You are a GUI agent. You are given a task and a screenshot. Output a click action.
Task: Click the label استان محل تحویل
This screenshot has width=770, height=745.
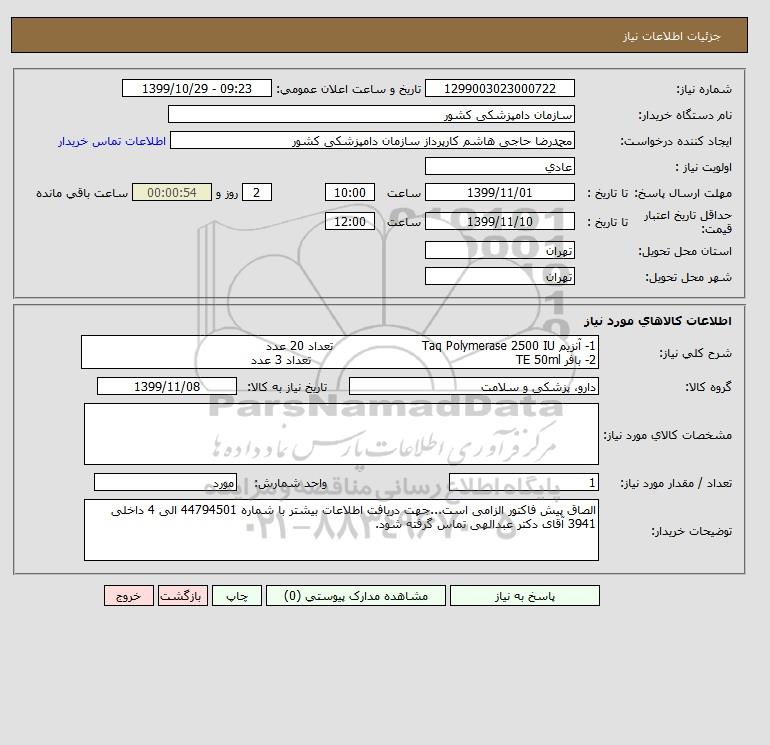pos(685,251)
